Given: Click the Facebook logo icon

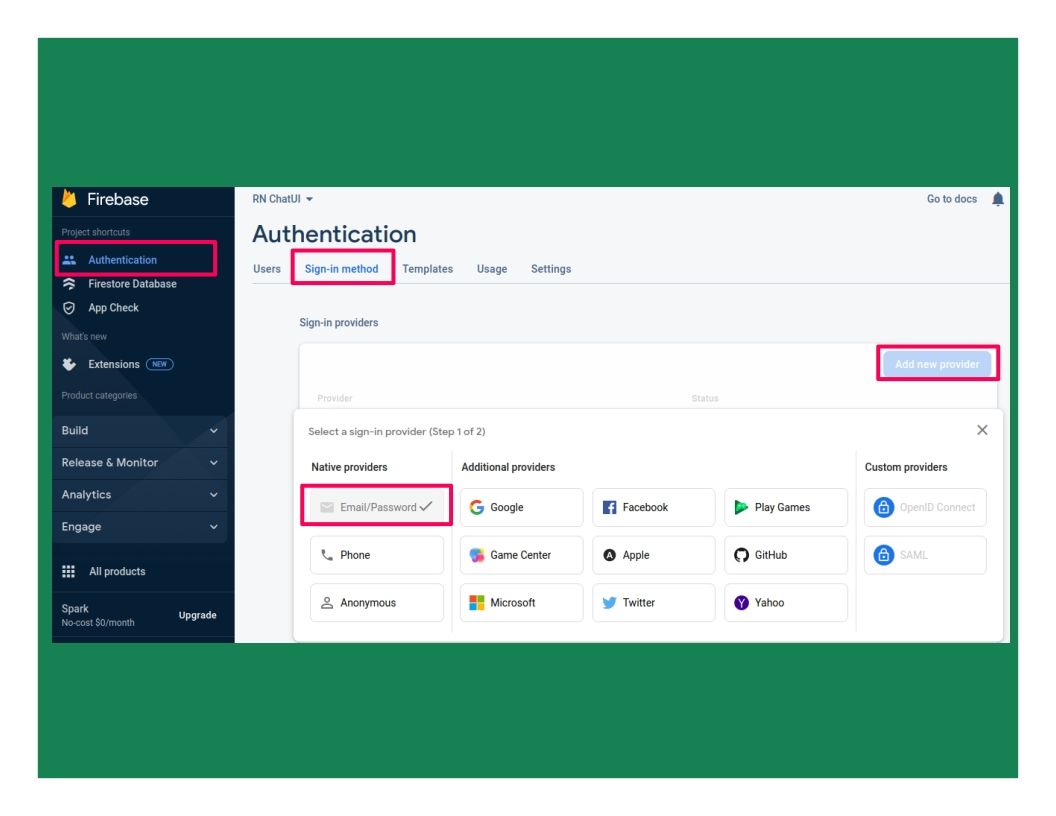Looking at the screenshot, I should click(609, 508).
